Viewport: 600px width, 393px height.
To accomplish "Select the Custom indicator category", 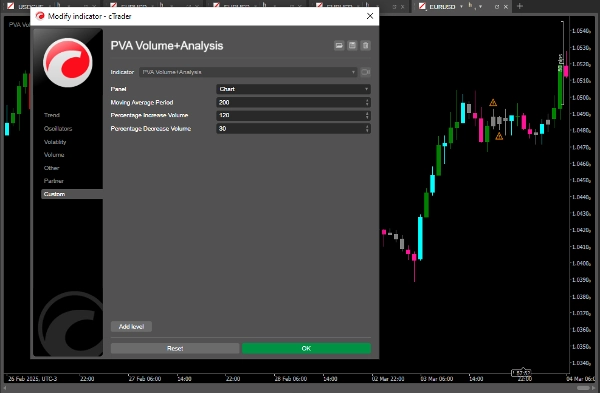I will pyautogui.click(x=72, y=194).
